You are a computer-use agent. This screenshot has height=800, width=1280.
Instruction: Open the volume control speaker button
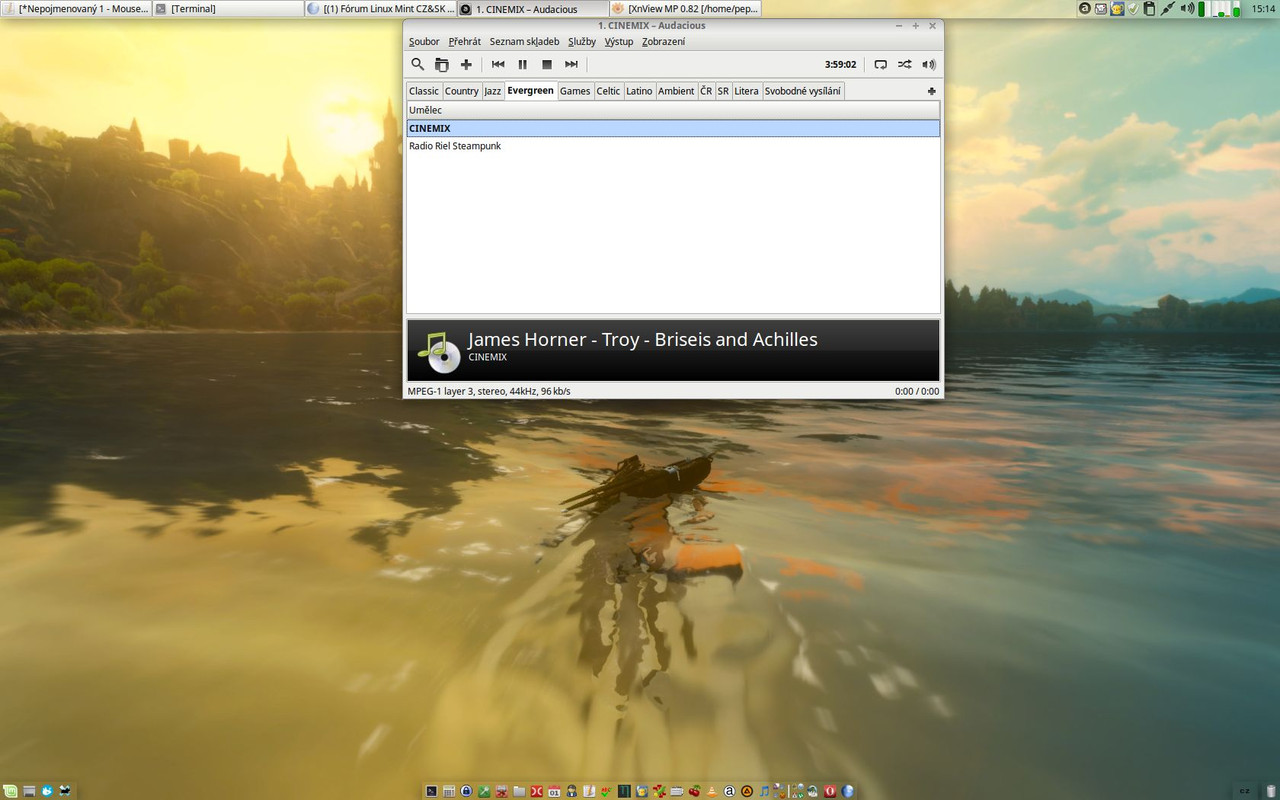click(x=929, y=64)
